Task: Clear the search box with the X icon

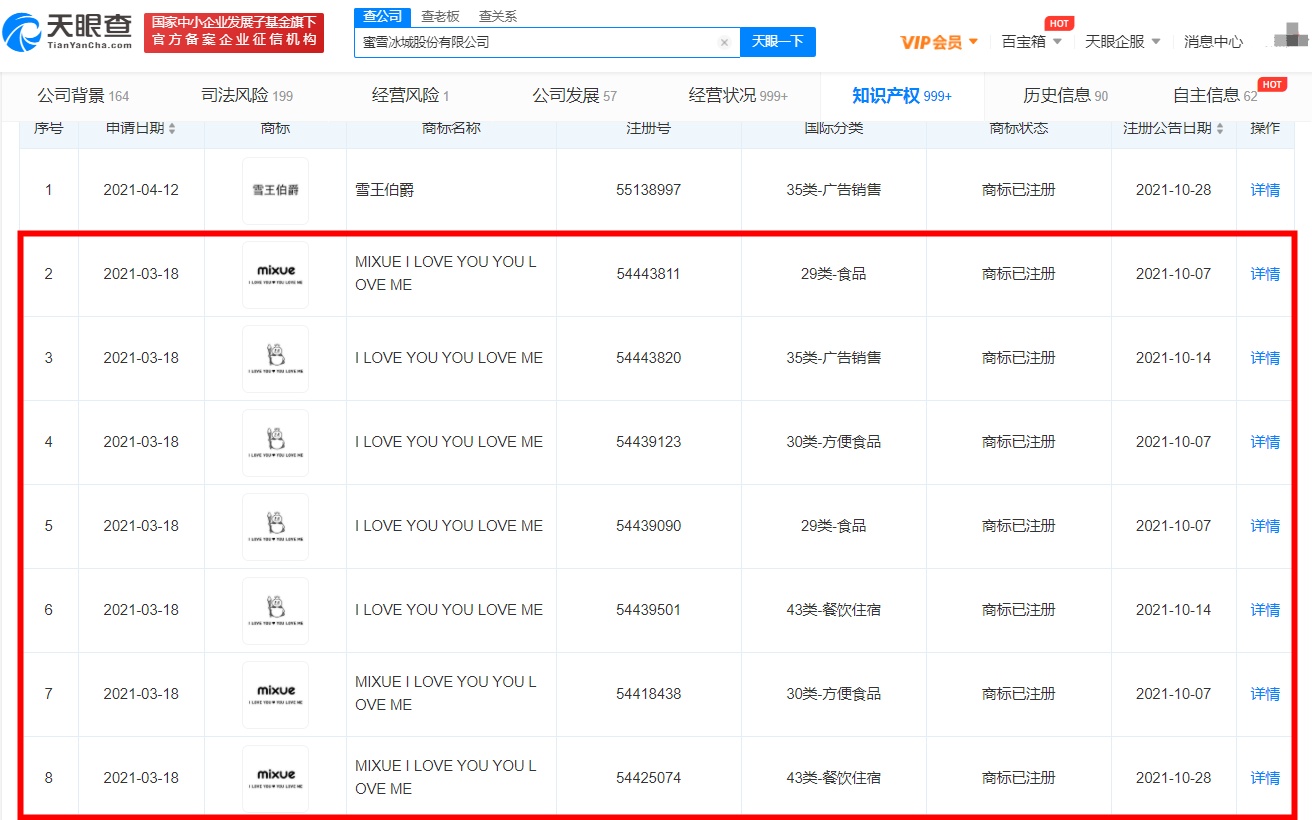Action: pos(724,43)
